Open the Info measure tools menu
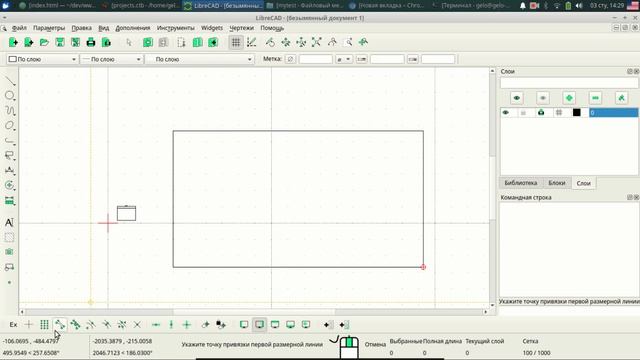The image size is (640, 360). coord(9,200)
